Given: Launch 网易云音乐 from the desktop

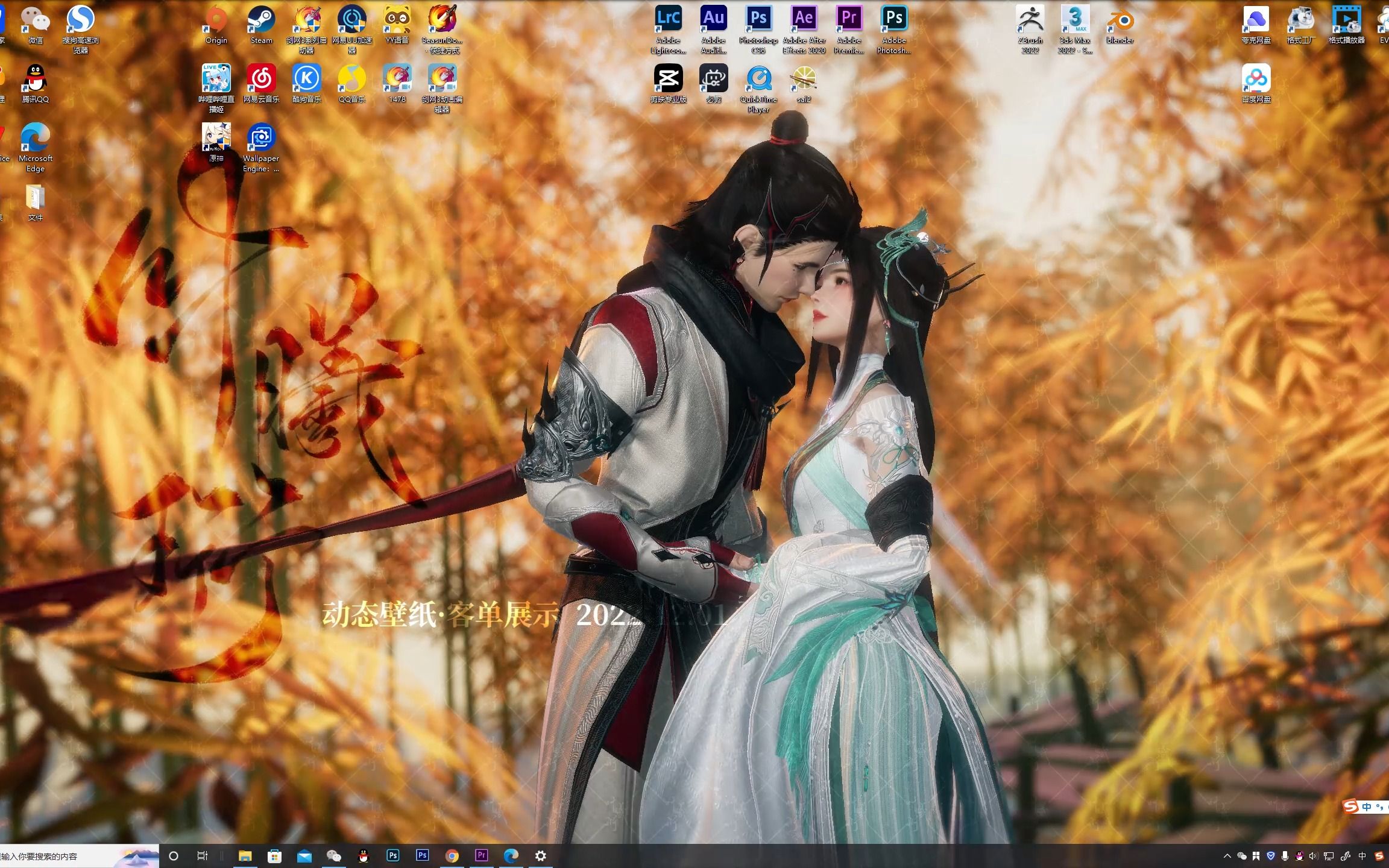Looking at the screenshot, I should [262, 83].
